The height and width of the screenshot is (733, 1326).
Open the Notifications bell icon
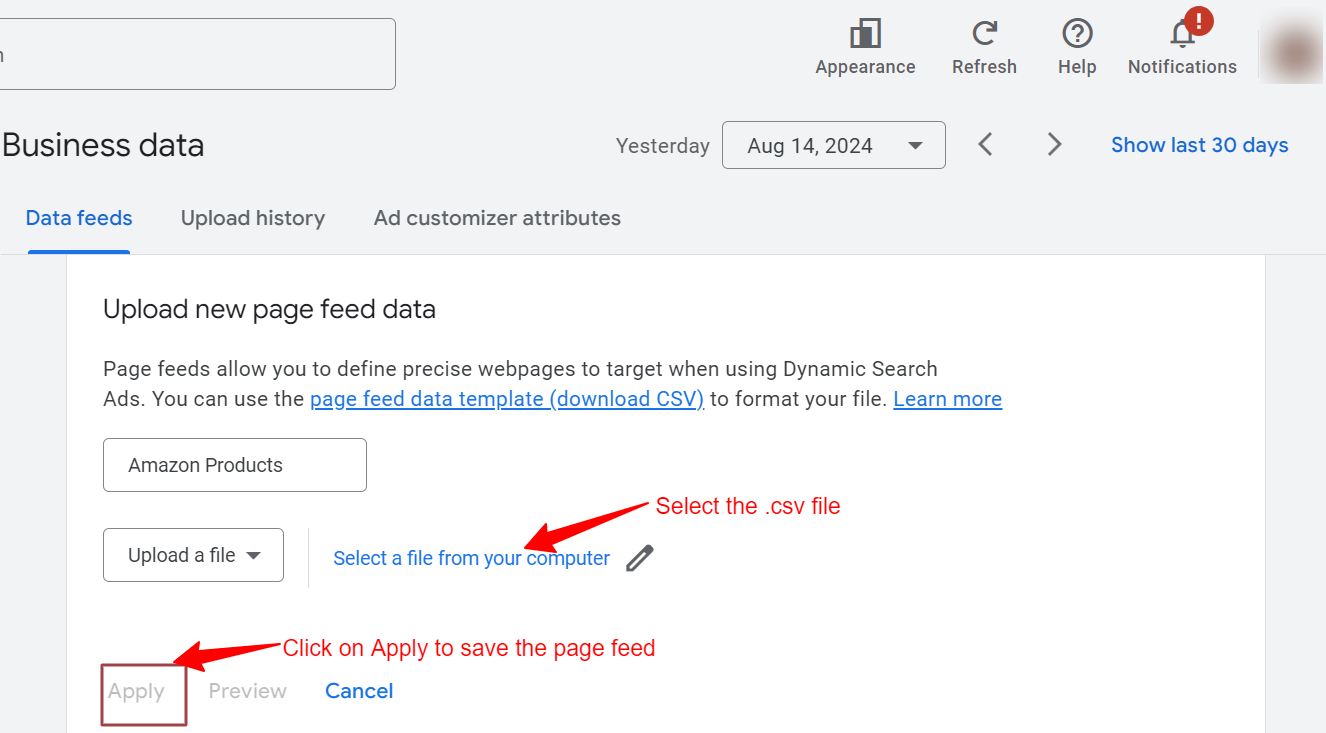click(1183, 33)
